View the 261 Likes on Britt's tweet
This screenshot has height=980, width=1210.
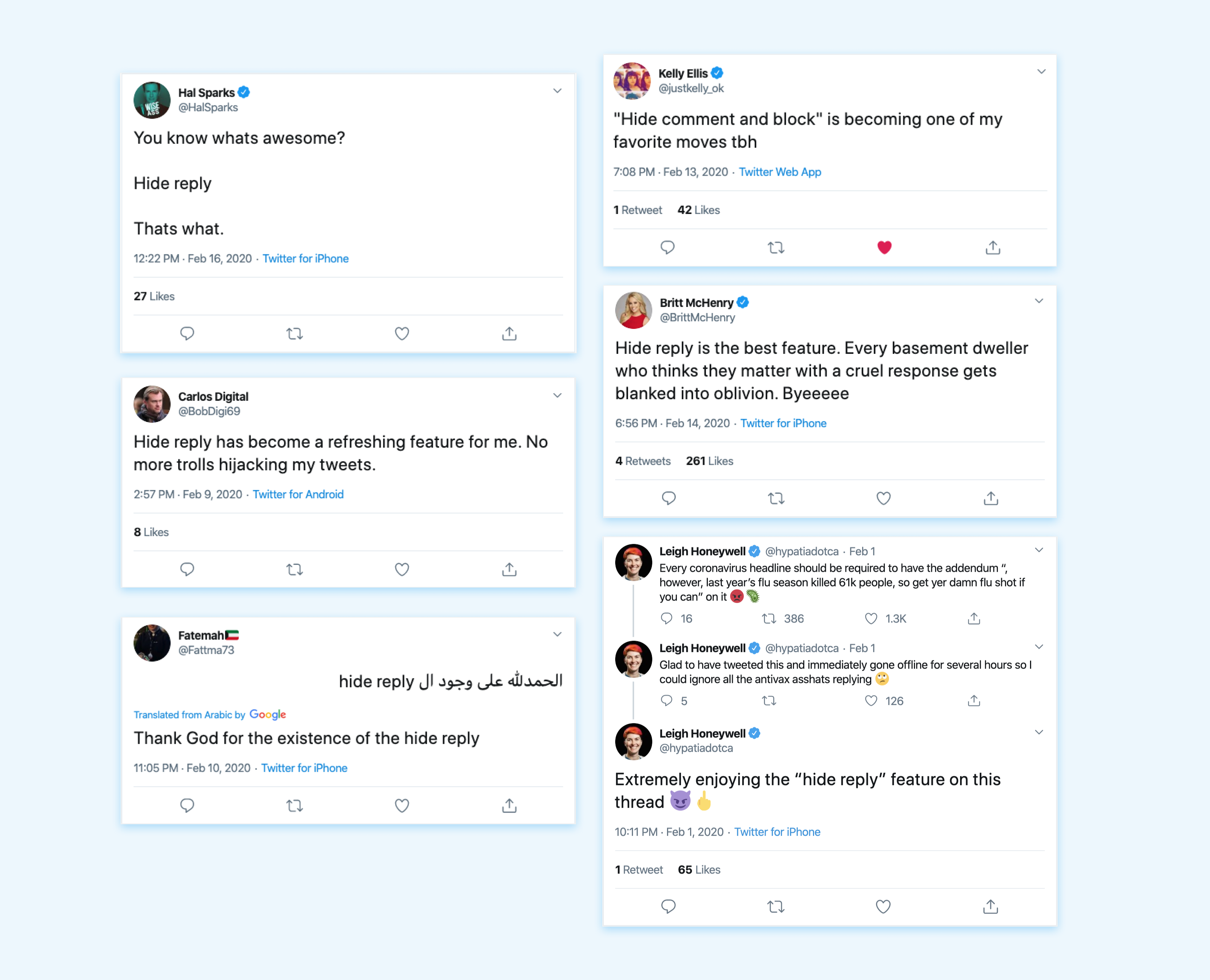click(709, 461)
